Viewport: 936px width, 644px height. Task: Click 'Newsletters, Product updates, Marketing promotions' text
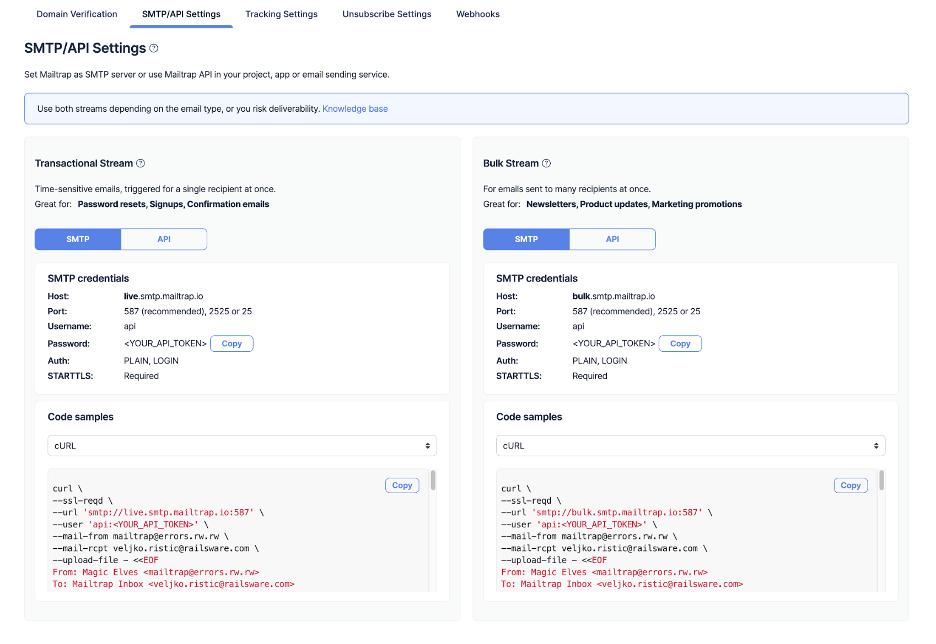coord(634,204)
